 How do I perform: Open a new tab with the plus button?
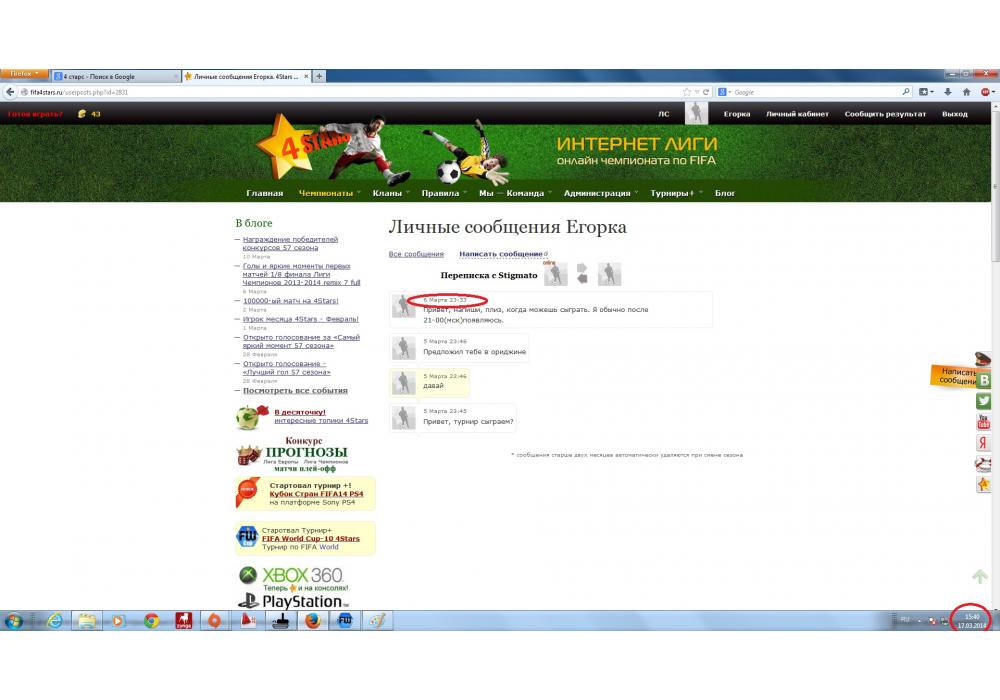[320, 76]
